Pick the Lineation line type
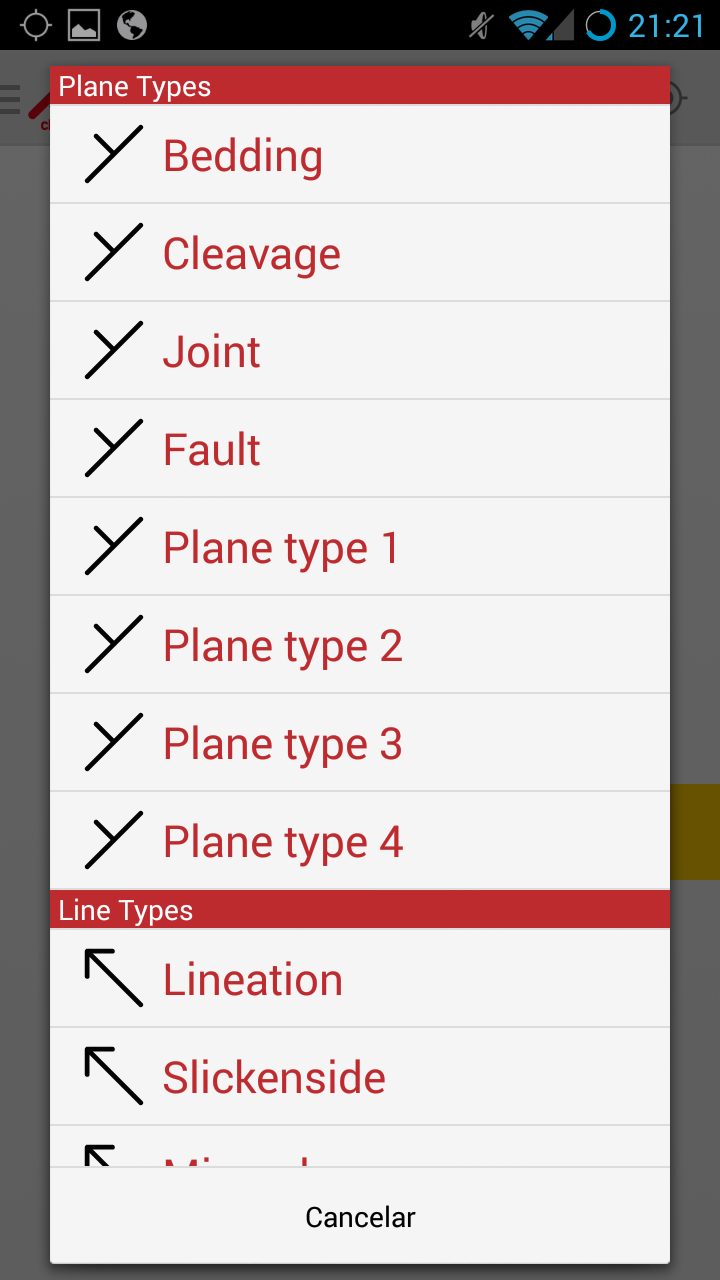This screenshot has width=720, height=1280. pyautogui.click(x=253, y=980)
